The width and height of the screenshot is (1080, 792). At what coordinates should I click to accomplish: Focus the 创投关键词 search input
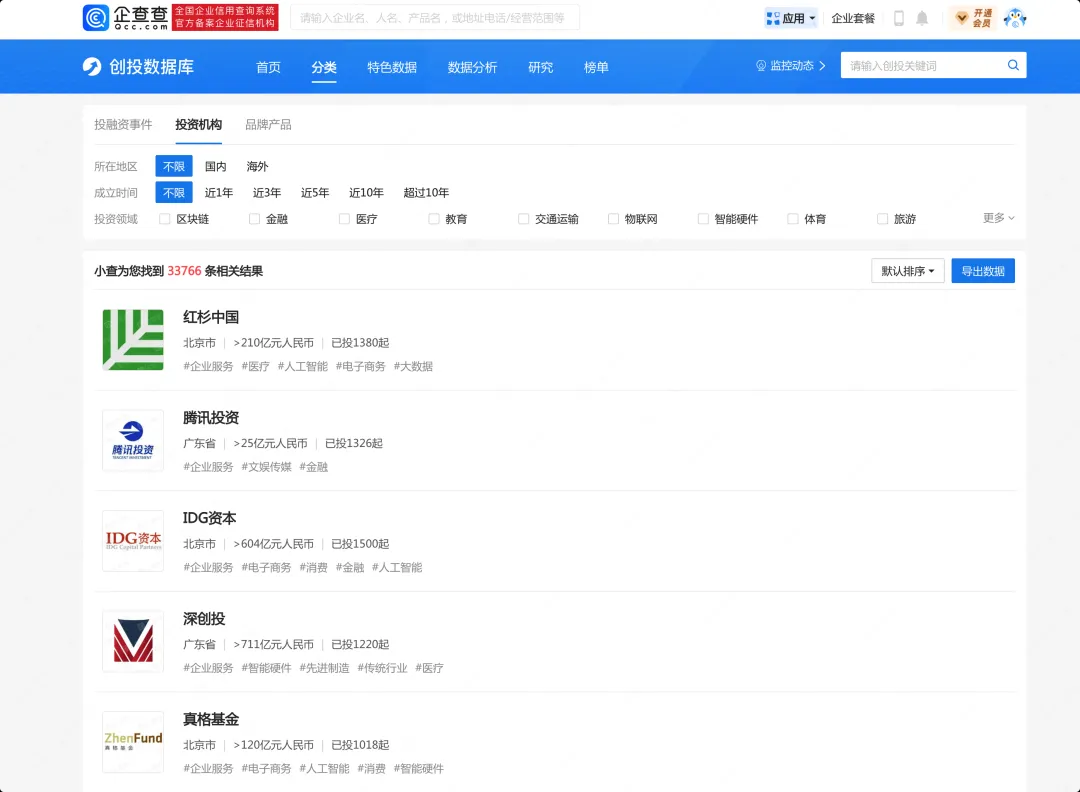click(923, 65)
